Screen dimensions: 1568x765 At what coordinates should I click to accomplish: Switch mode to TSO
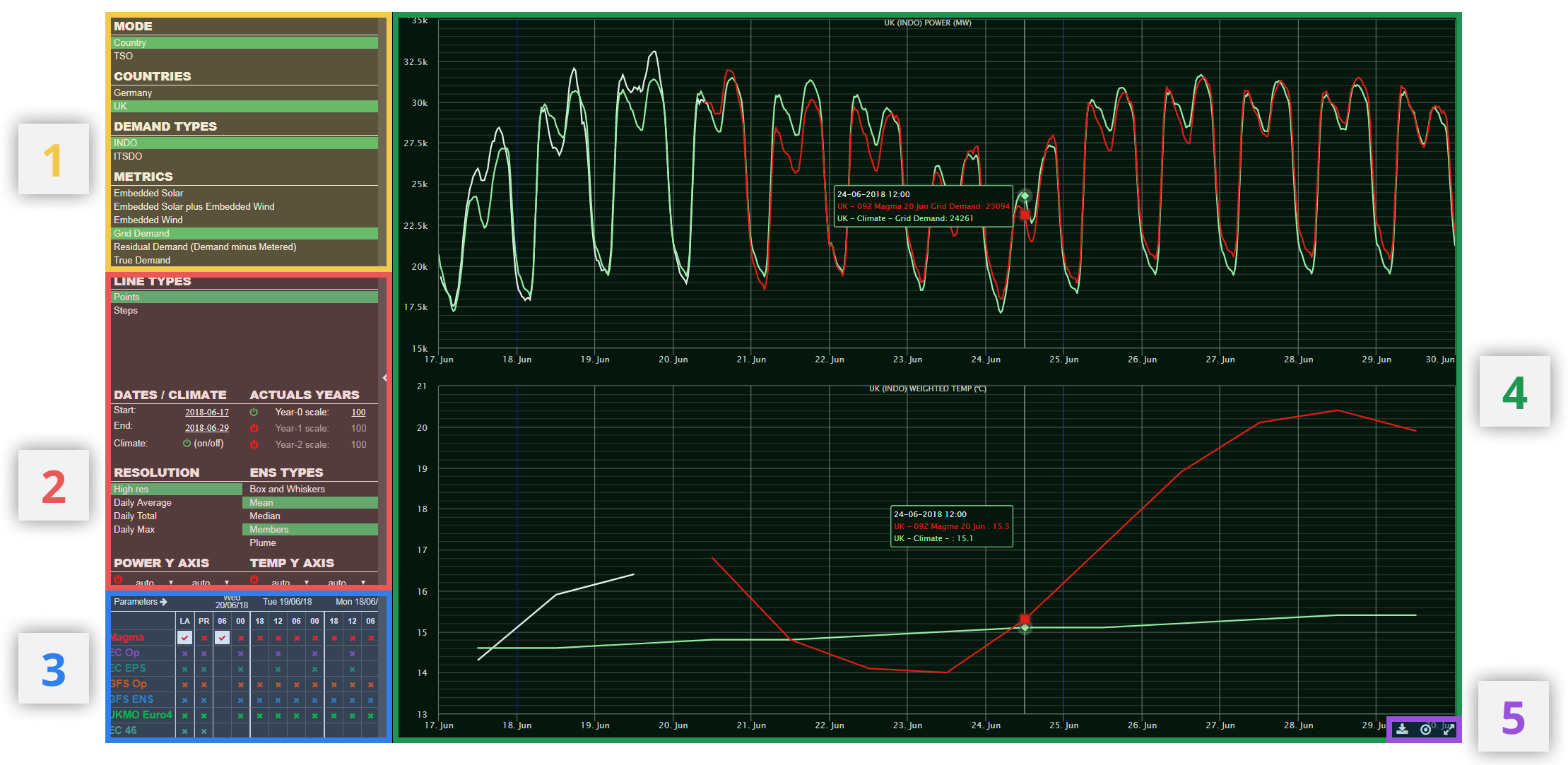pos(244,56)
